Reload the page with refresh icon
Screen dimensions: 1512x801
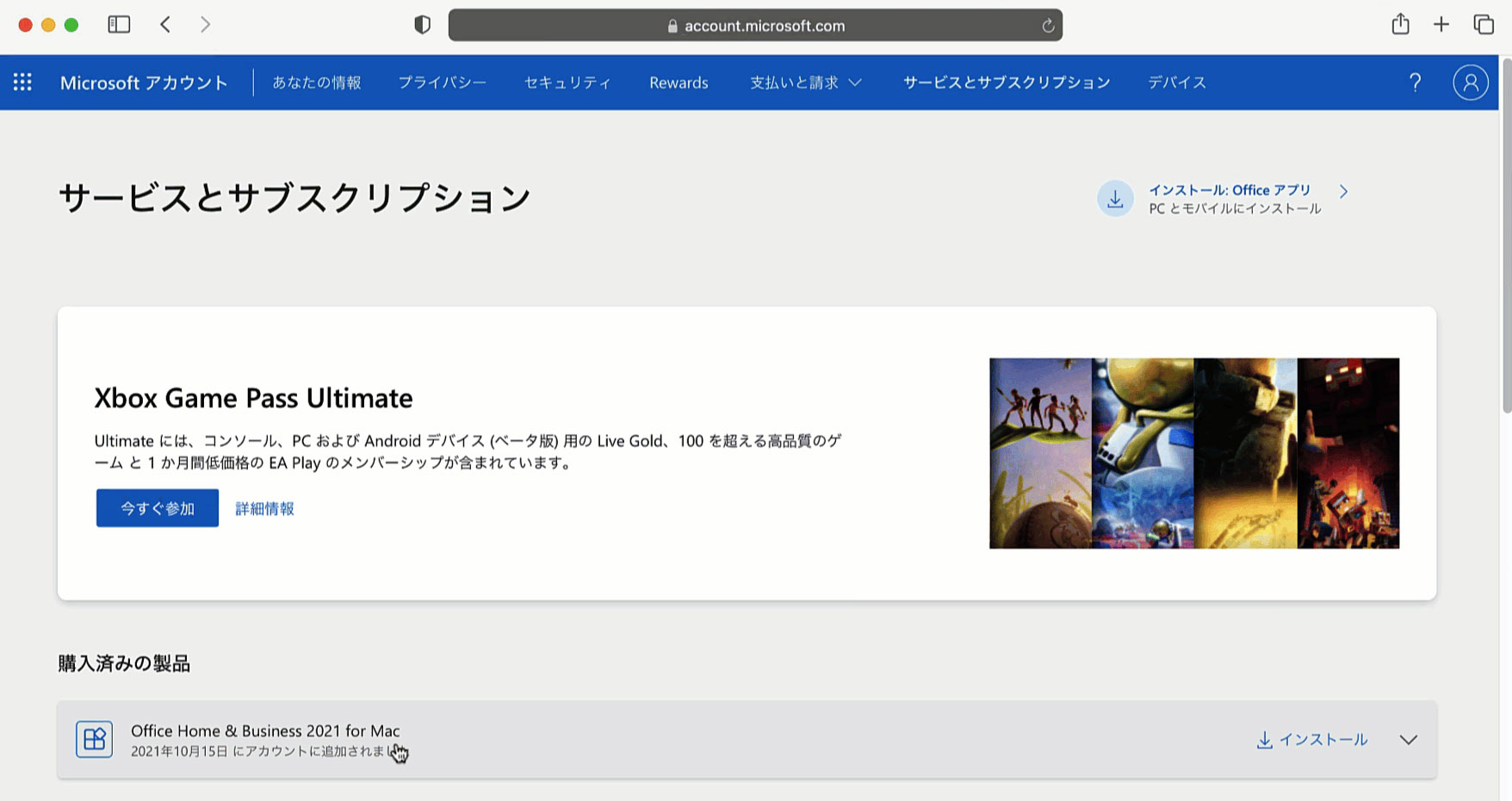click(1048, 26)
